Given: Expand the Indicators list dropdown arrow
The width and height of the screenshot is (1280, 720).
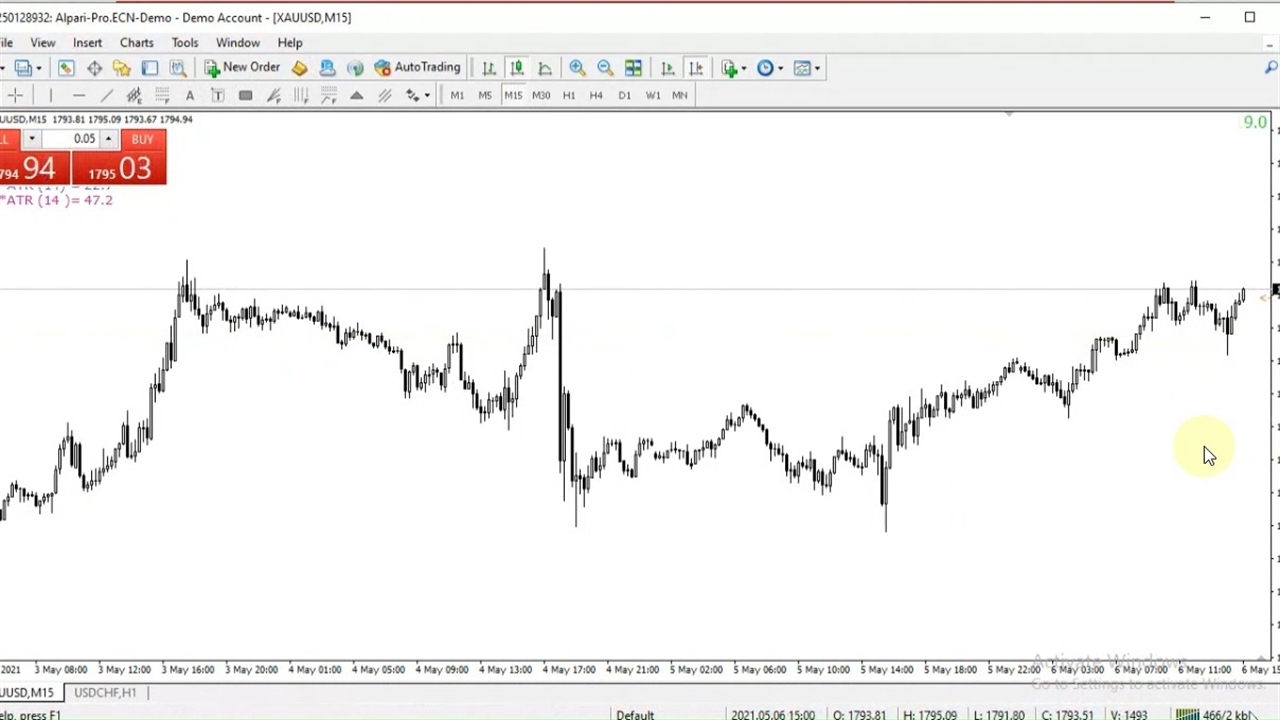Looking at the screenshot, I should pyautogui.click(x=743, y=69).
